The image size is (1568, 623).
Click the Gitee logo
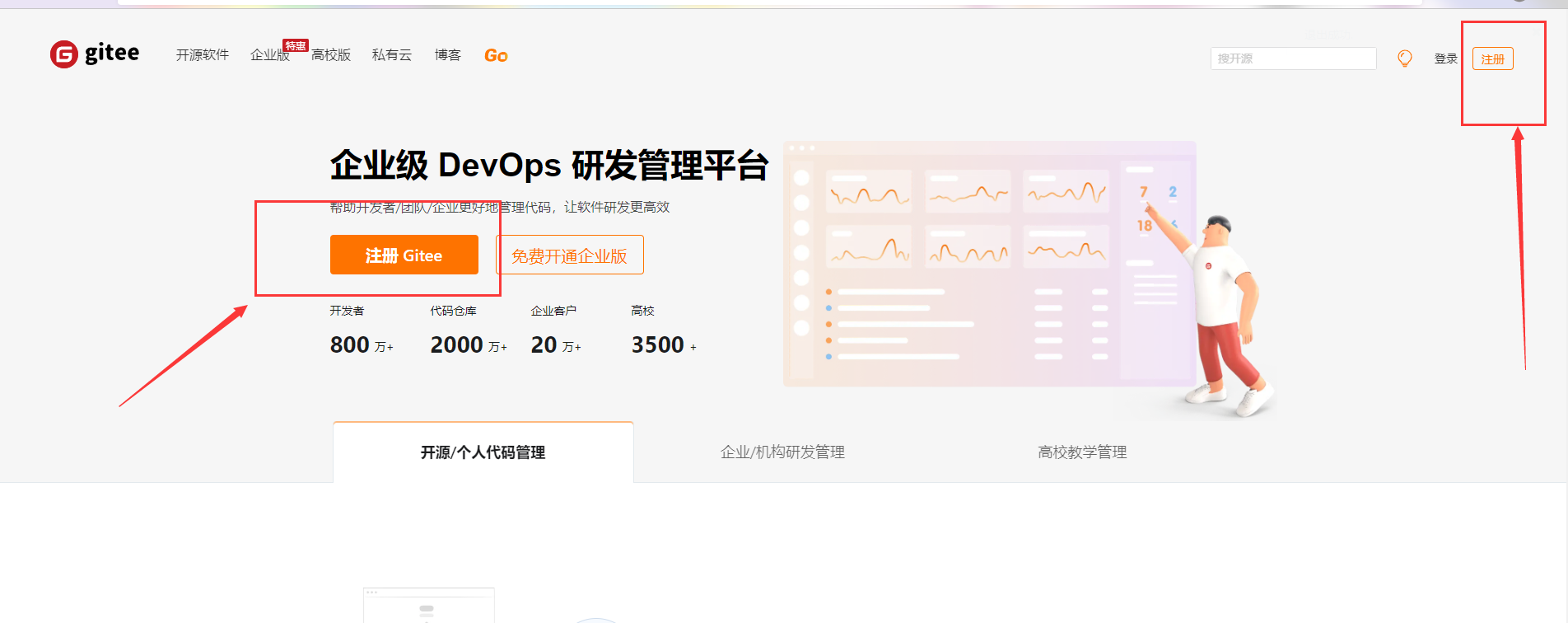95,54
